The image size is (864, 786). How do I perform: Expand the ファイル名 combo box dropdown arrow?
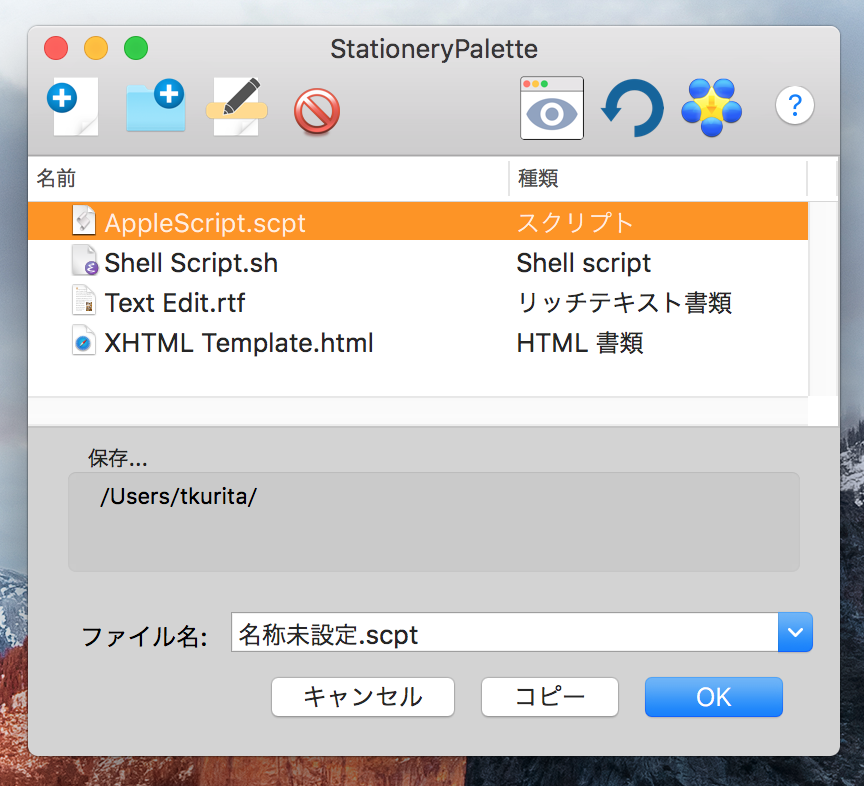pyautogui.click(x=795, y=633)
